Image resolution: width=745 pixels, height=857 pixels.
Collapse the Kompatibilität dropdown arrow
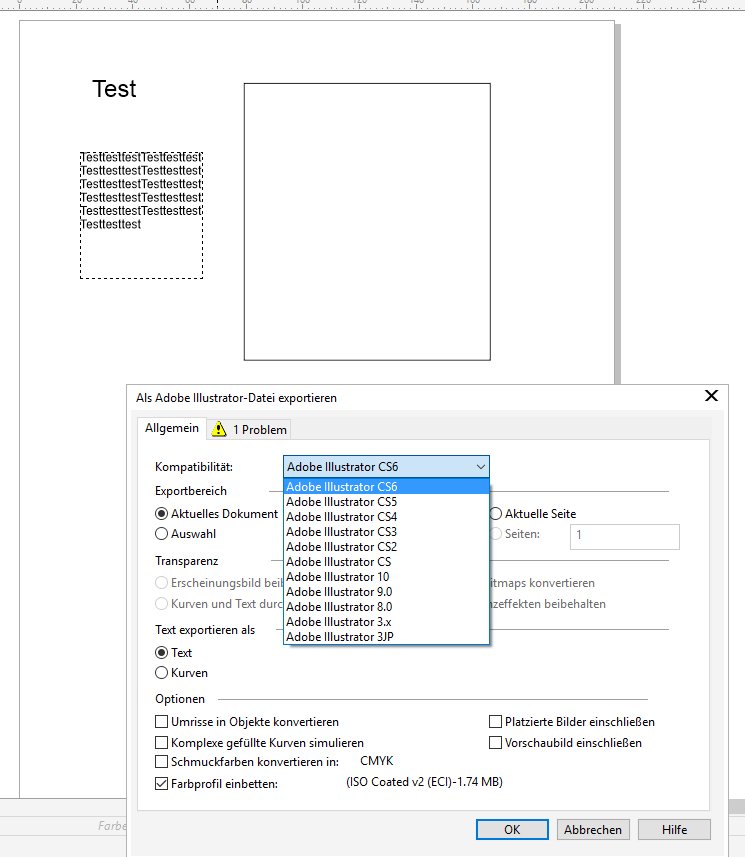480,467
